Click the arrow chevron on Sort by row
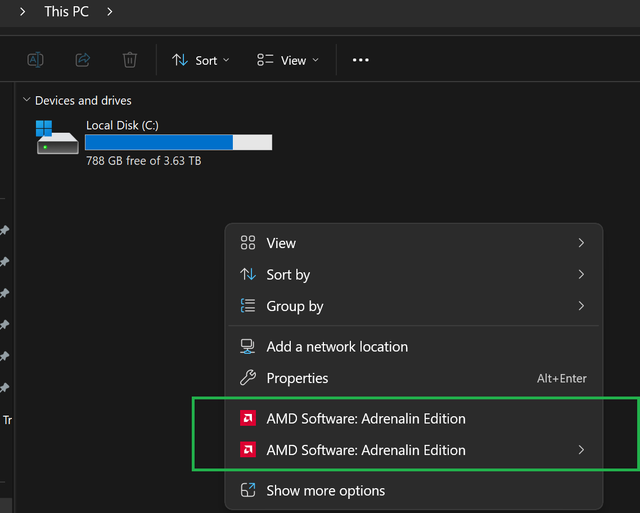Screen dimensions: 640x513 pyautogui.click(x=581, y=274)
